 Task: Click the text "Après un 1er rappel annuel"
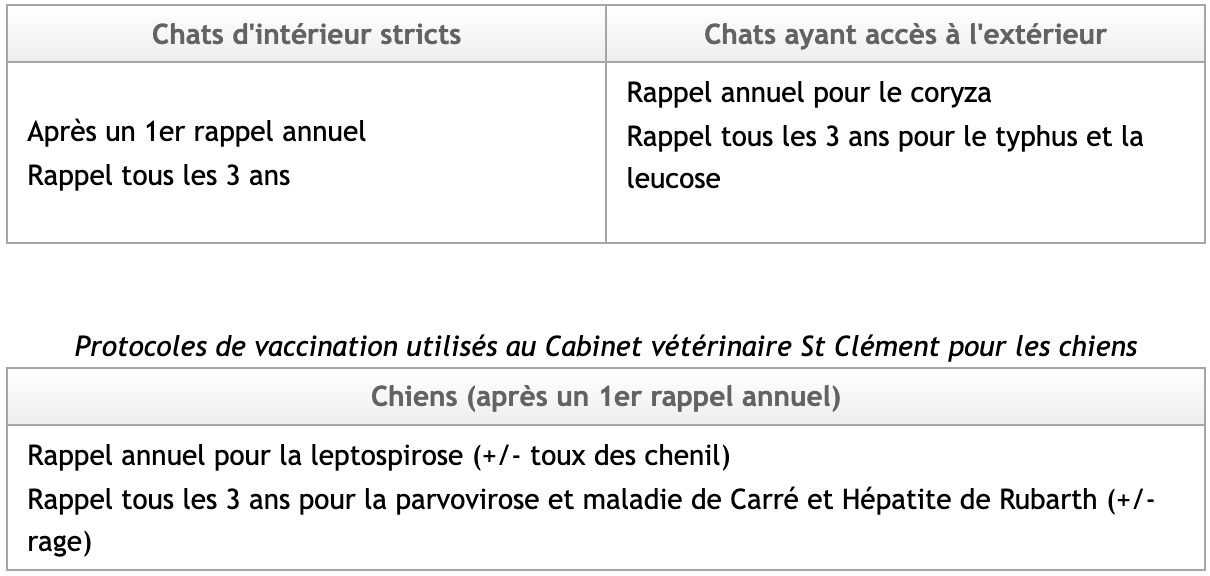(x=196, y=133)
